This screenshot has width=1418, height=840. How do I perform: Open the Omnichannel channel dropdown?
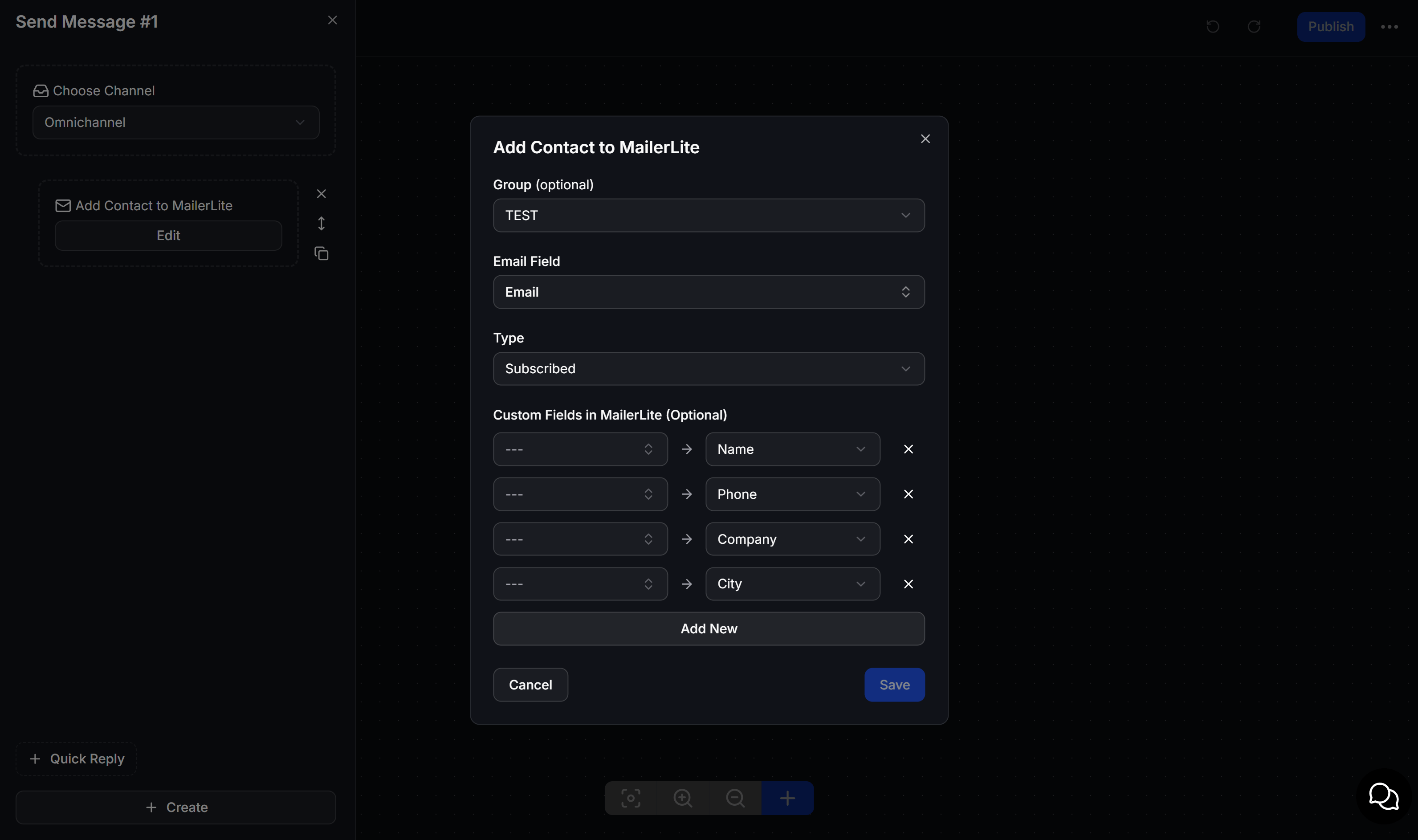(176, 122)
